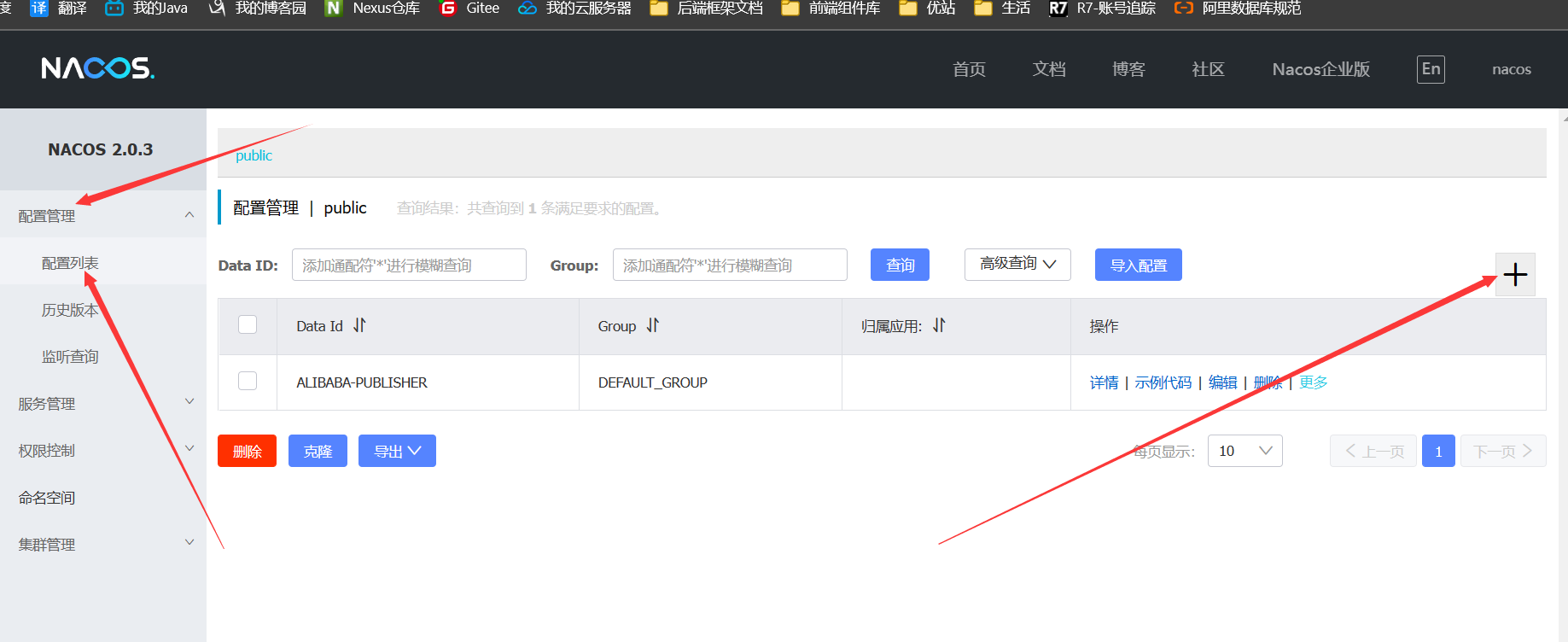Open the 导出 dropdown button
The width and height of the screenshot is (1568, 642).
click(397, 451)
